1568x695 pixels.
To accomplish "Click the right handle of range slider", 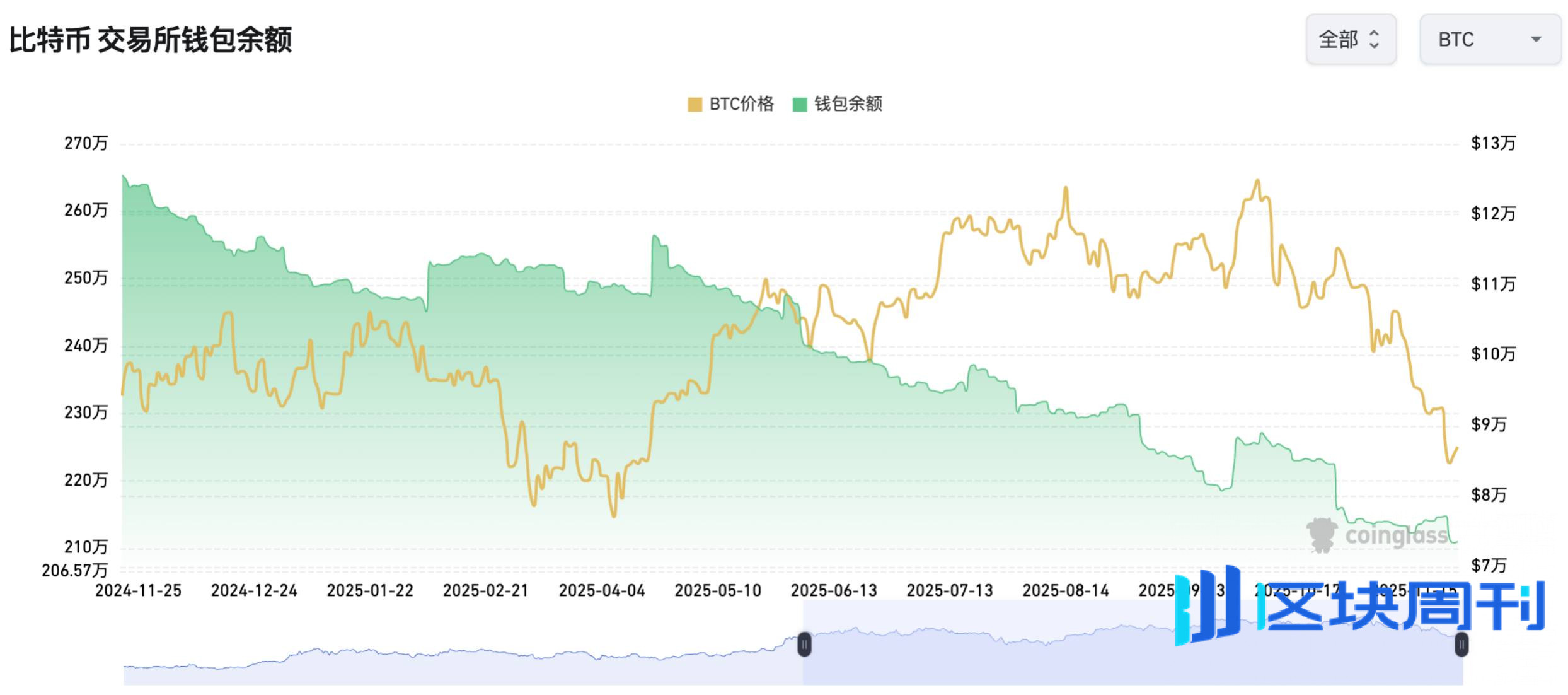I will (x=1461, y=645).
